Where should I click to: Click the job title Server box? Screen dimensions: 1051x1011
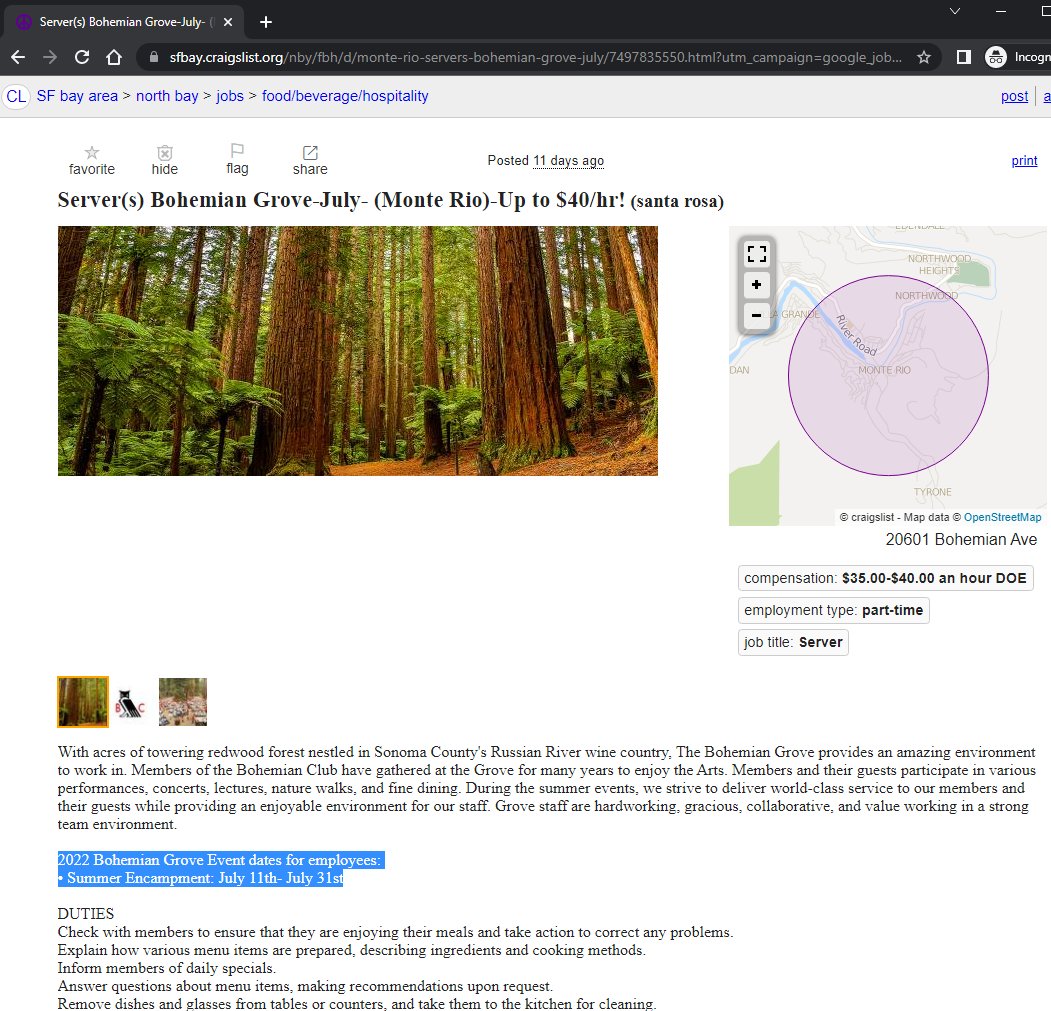pyautogui.click(x=793, y=643)
